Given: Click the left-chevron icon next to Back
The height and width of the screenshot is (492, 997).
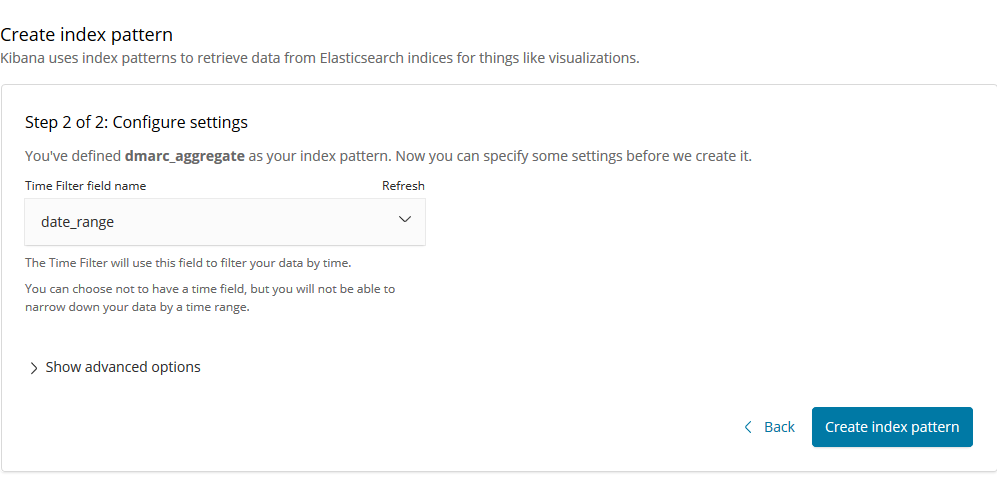Looking at the screenshot, I should coord(748,427).
